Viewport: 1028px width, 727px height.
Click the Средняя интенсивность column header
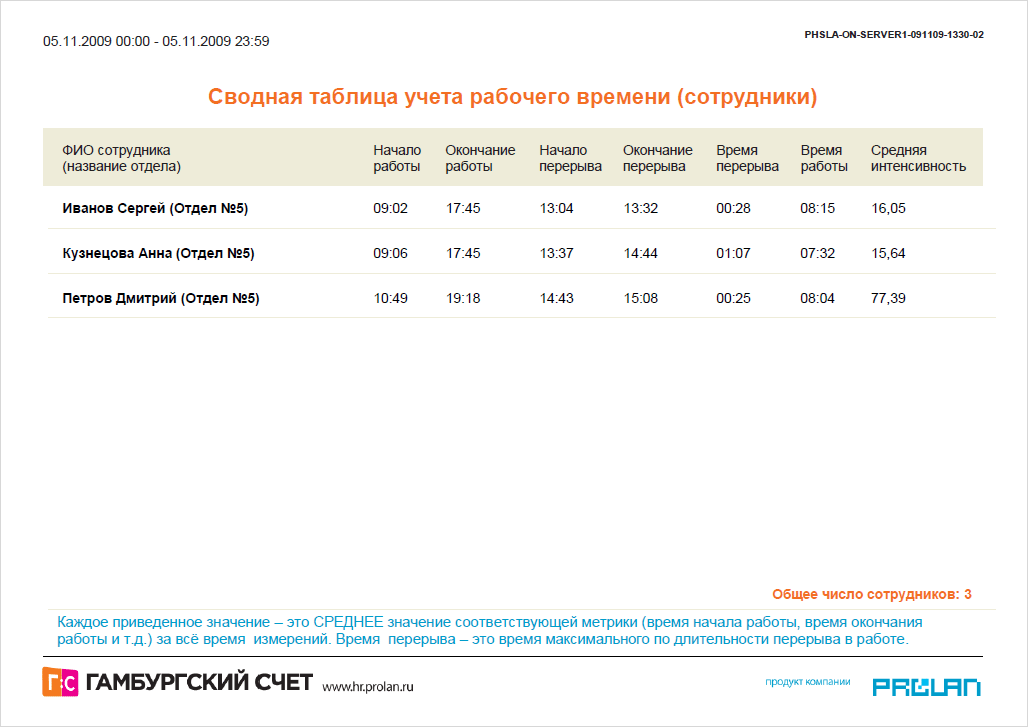click(919, 158)
